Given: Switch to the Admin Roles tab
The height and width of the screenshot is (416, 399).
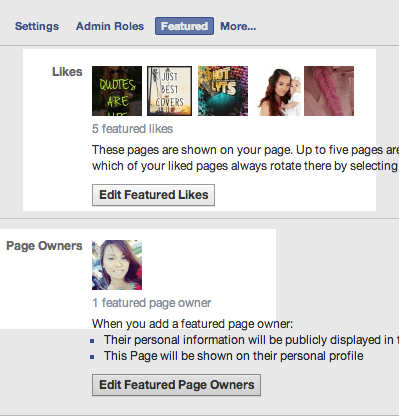Looking at the screenshot, I should click(x=110, y=26).
